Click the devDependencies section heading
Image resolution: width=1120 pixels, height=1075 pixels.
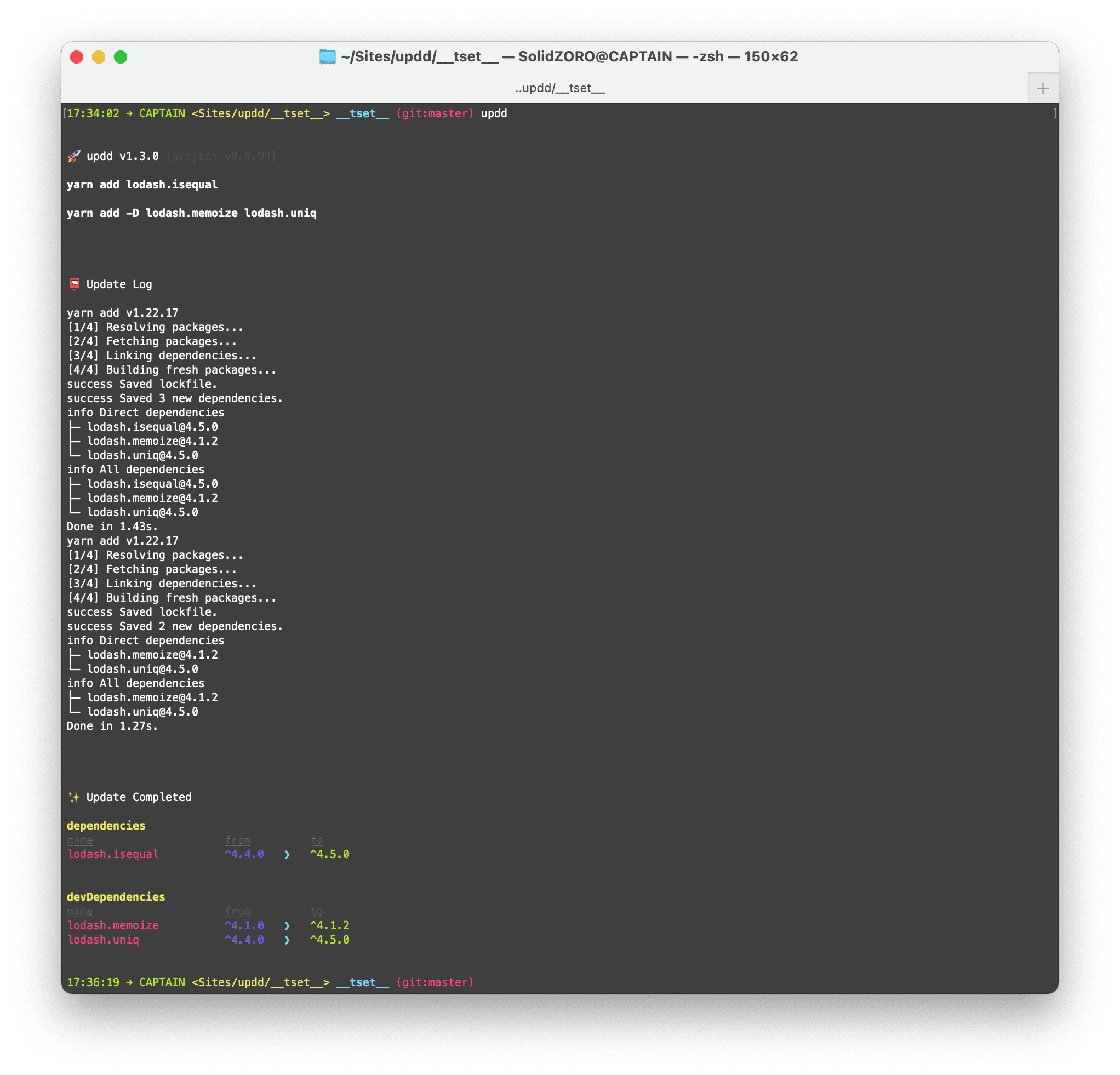(x=116, y=897)
